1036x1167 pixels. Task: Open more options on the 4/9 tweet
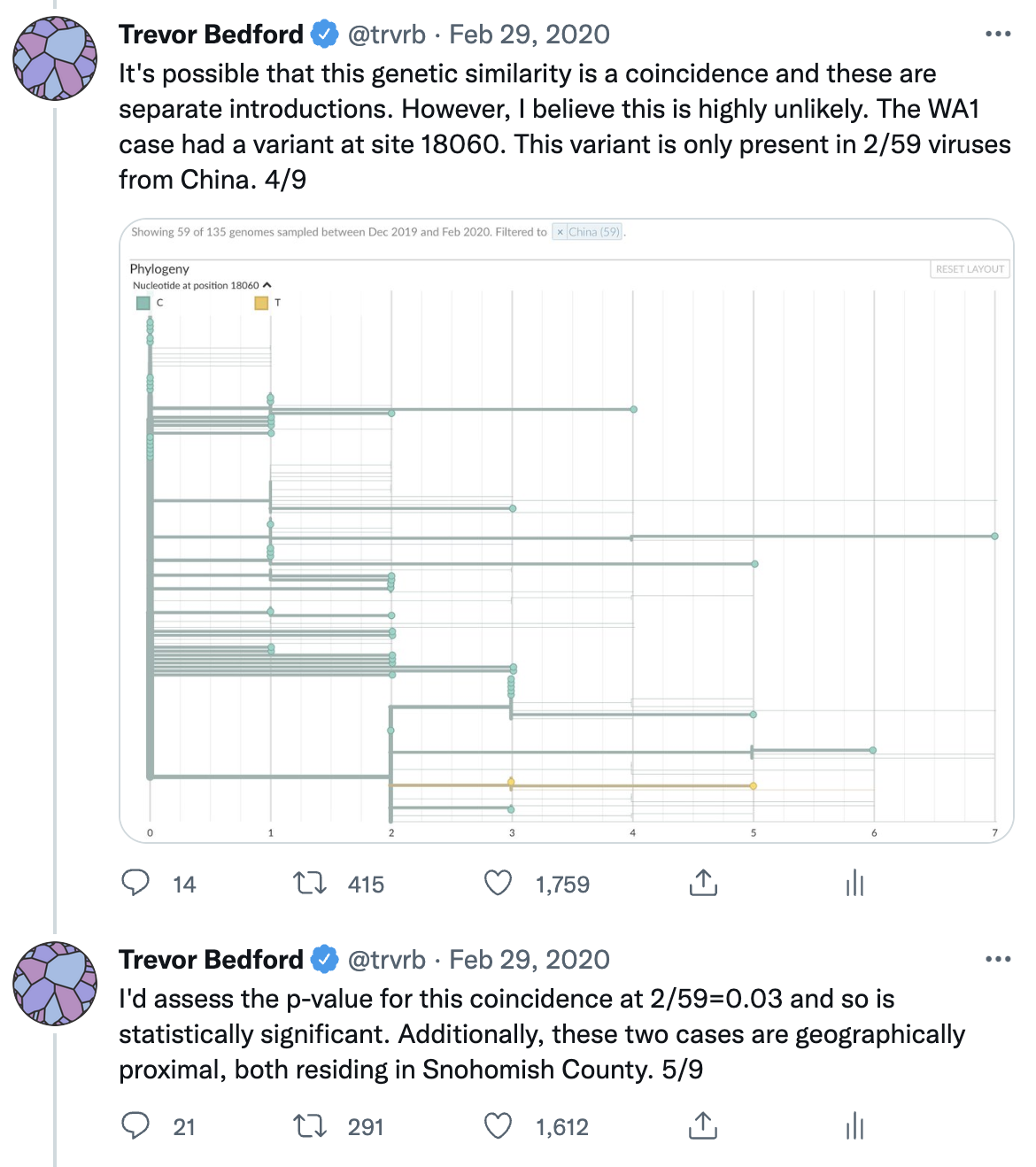tap(997, 35)
